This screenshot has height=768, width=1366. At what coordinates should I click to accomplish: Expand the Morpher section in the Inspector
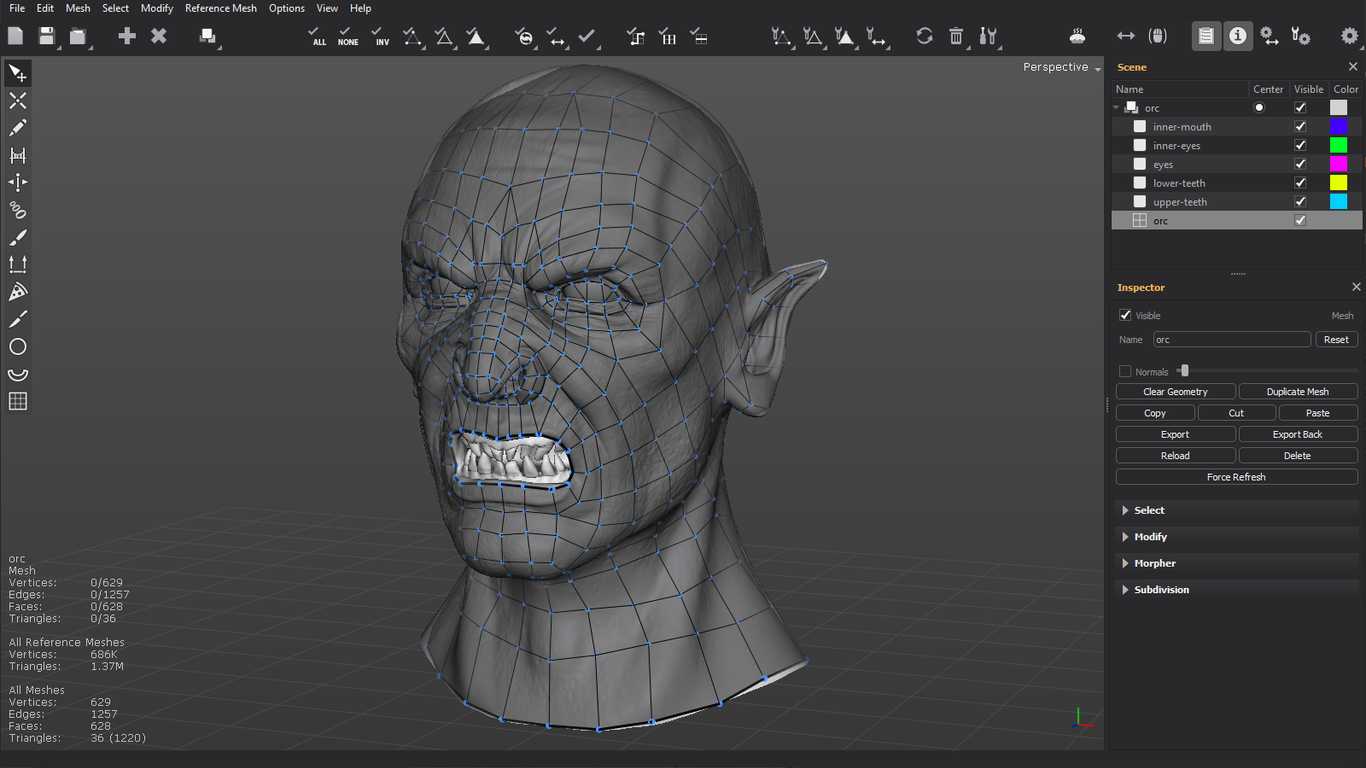pos(1154,563)
